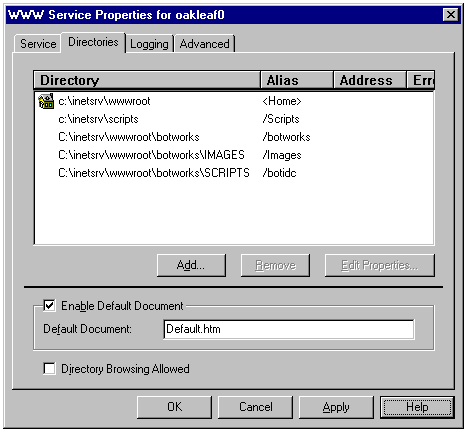Enable Directory Browsing Allowed checkbox
This screenshot has height=436, width=469.
49,369
